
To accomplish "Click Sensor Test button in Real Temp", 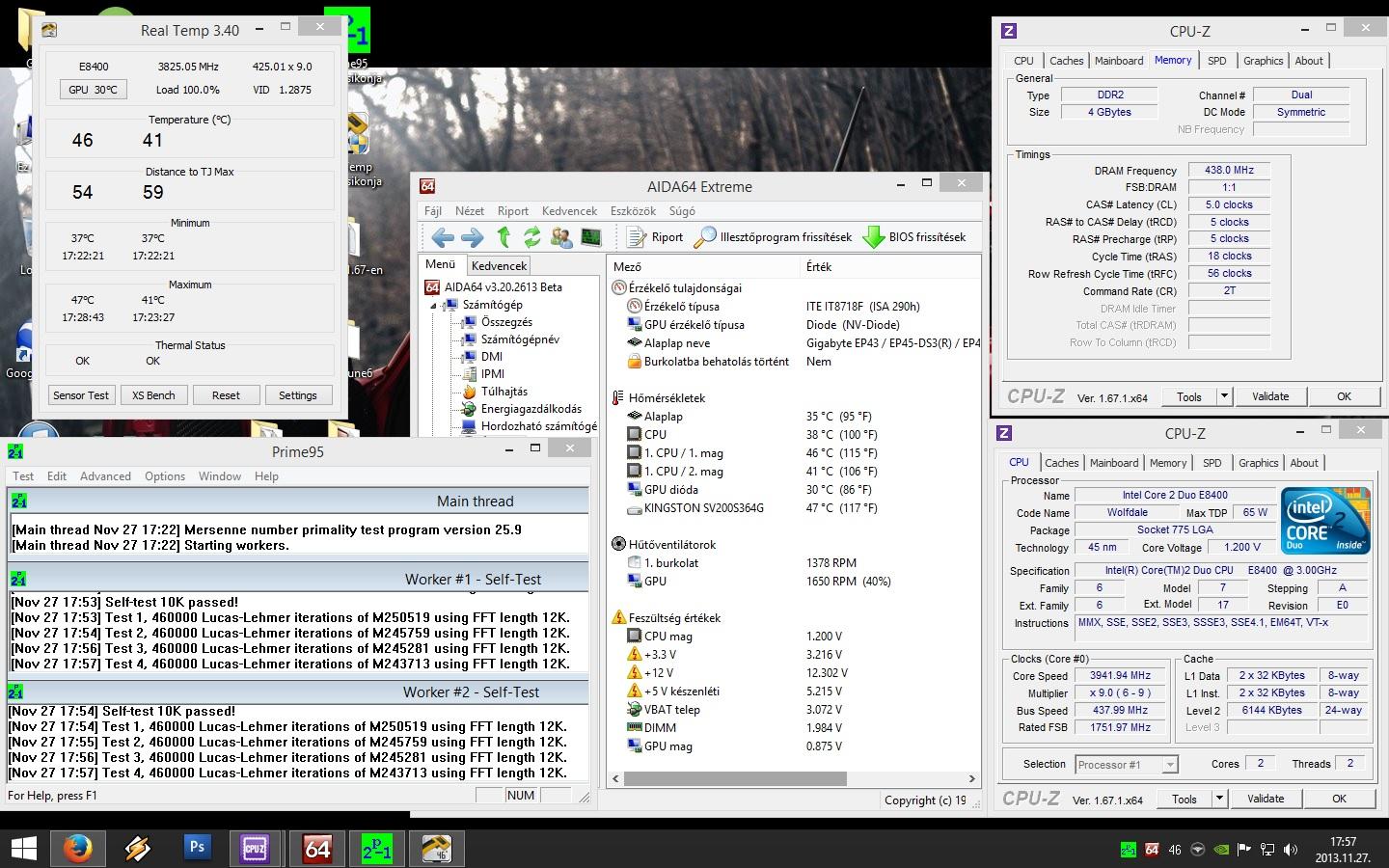I will tap(81, 395).
